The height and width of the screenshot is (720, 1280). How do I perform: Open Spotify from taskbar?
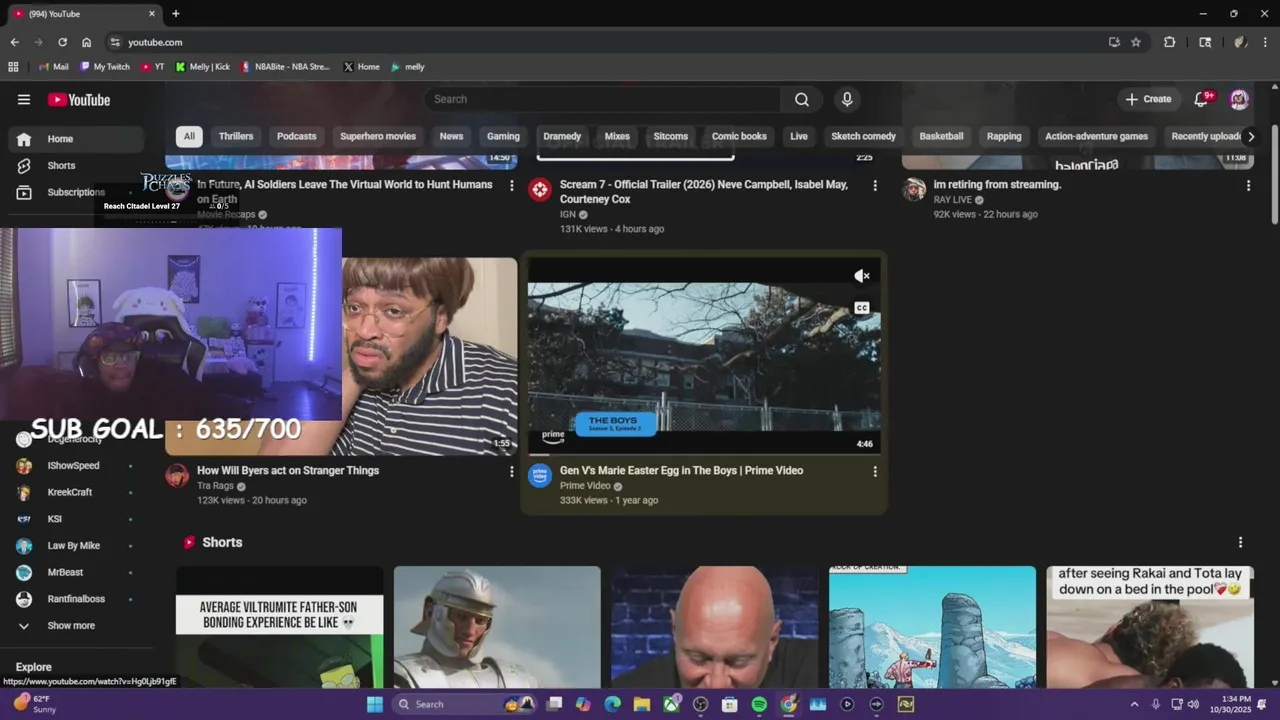pyautogui.click(x=759, y=704)
